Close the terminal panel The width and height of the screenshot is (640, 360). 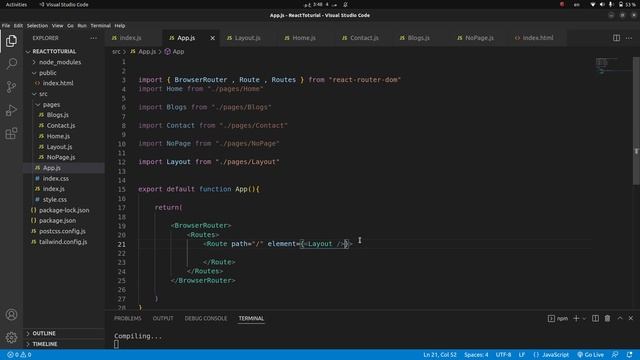pyautogui.click(x=631, y=318)
